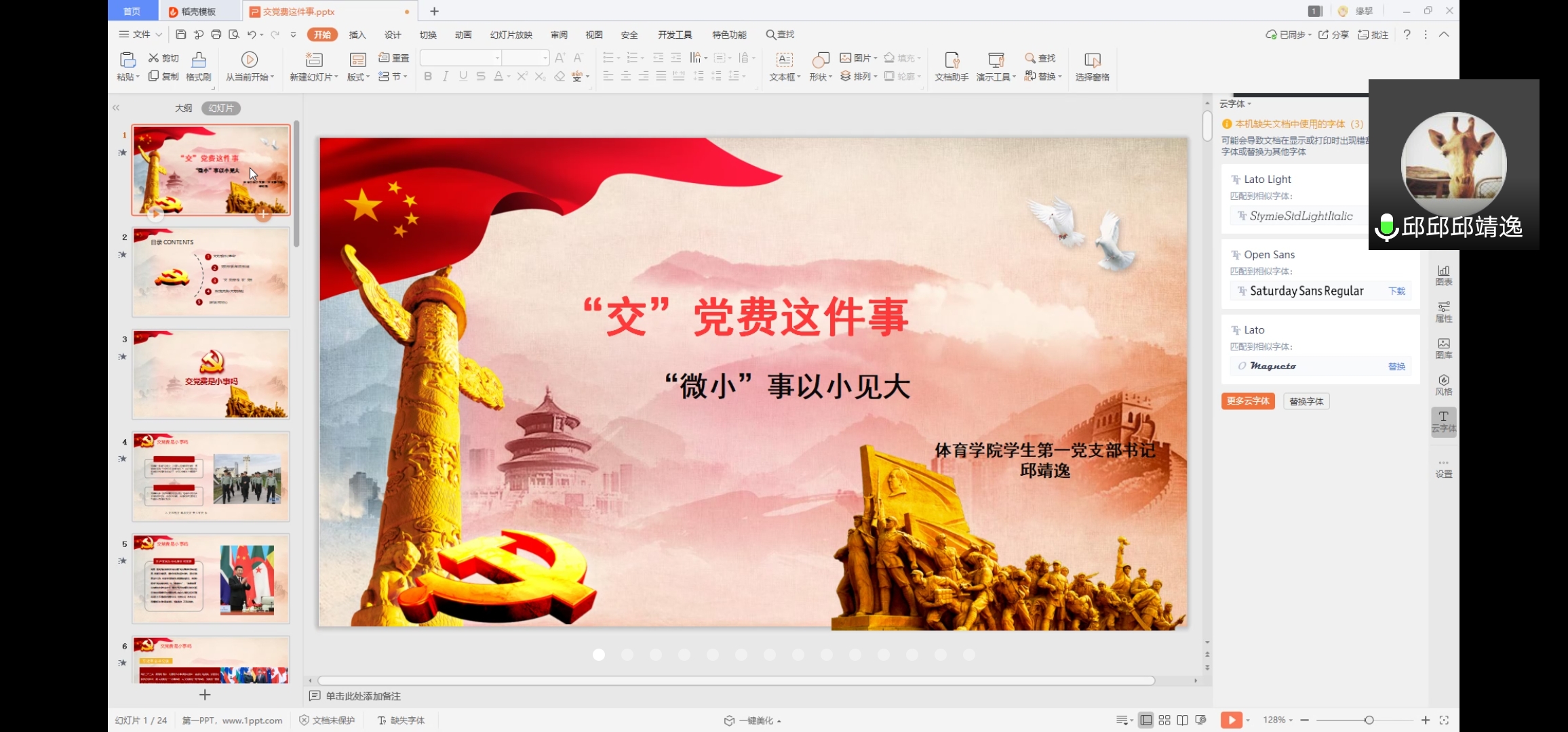Image resolution: width=1568 pixels, height=732 pixels.
Task: Open the 插入 Insert ribbon tab
Action: [357, 35]
